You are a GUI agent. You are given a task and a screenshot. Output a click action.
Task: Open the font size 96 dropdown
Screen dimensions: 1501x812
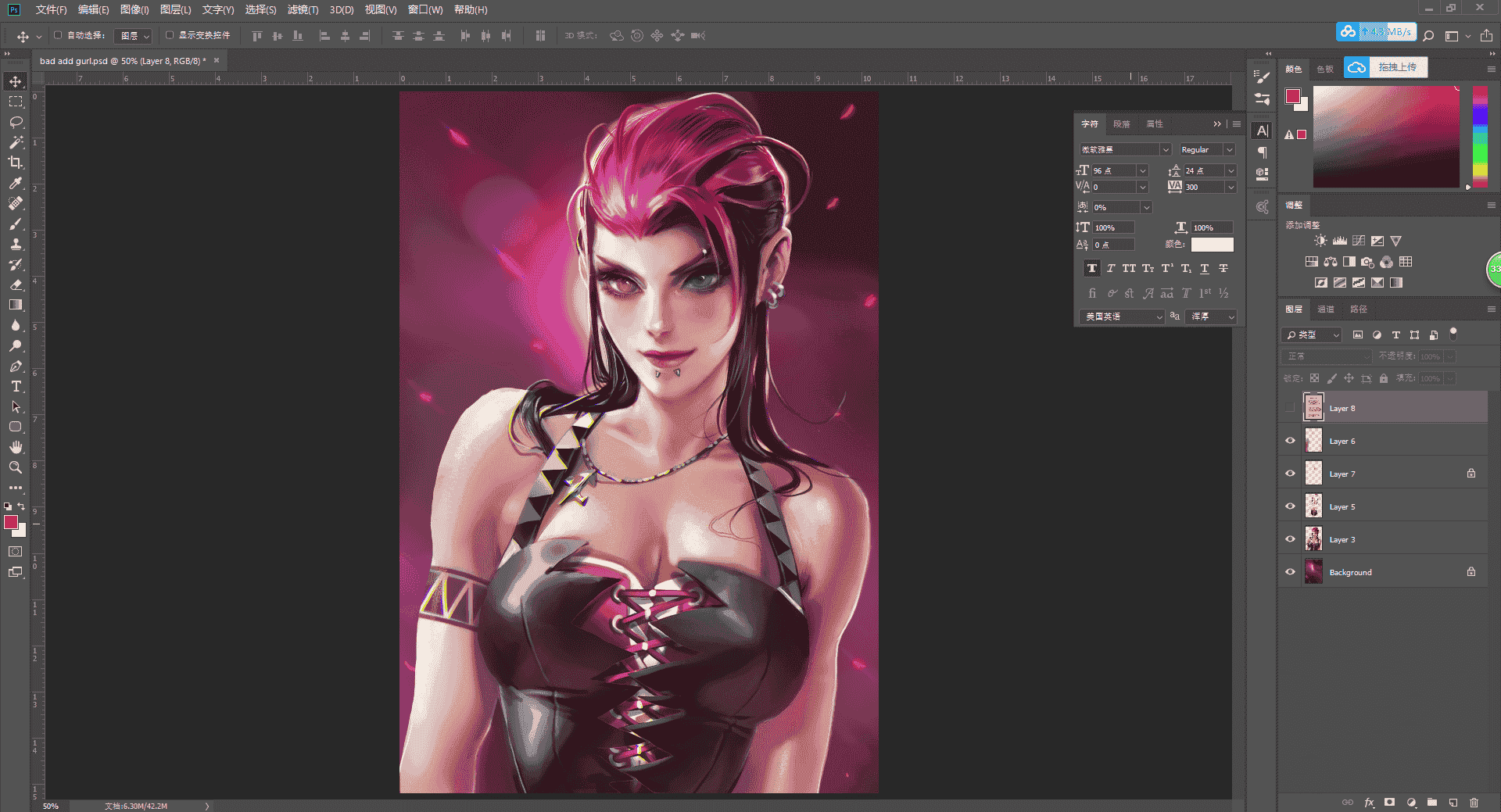[x=1142, y=170]
